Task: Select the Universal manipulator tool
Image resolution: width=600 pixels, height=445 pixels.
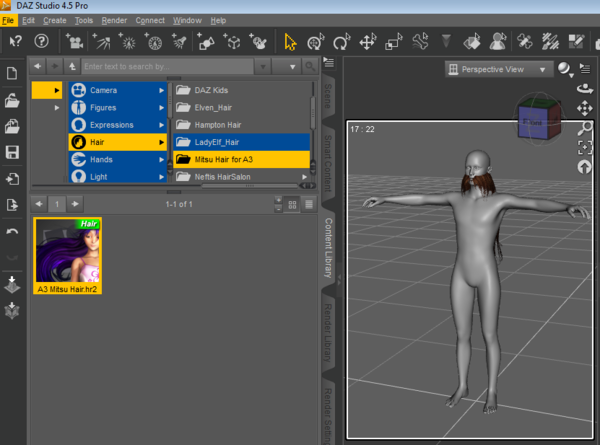Action: [316, 41]
